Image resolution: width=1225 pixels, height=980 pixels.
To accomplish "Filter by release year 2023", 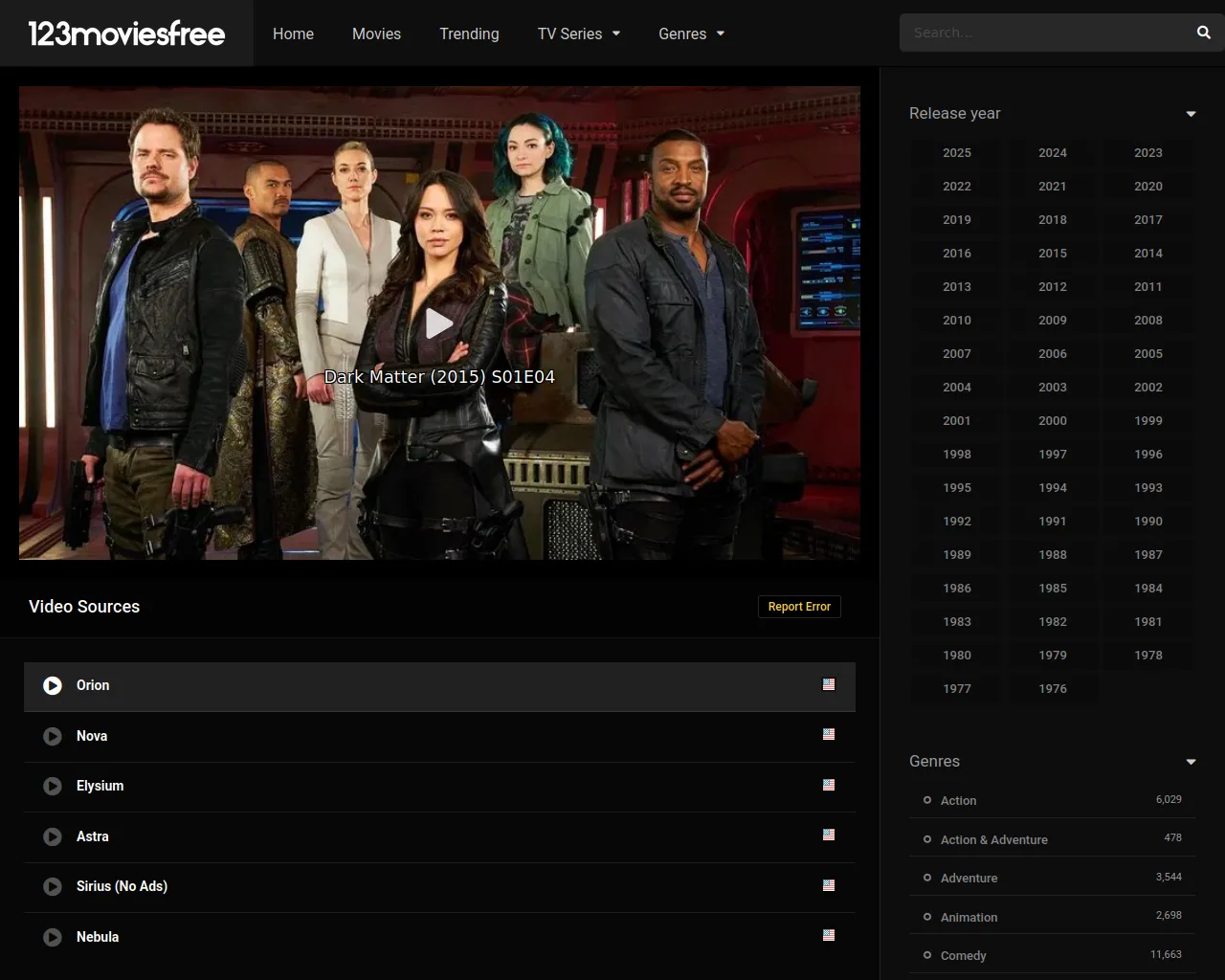I will 1148,153.
